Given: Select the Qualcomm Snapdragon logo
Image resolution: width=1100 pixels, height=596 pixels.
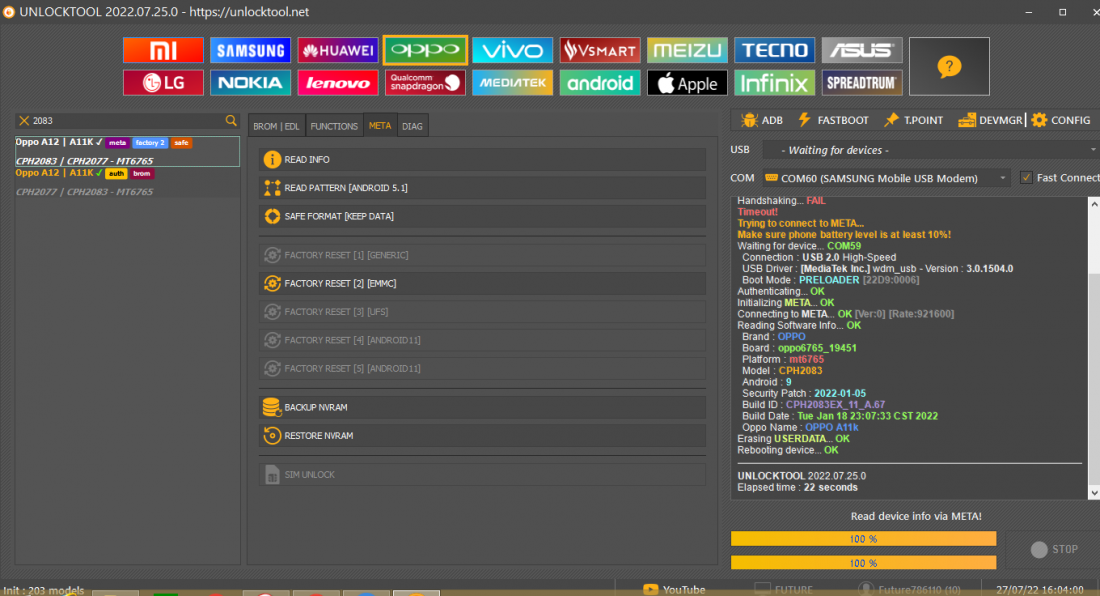Looking at the screenshot, I should click(x=425, y=83).
